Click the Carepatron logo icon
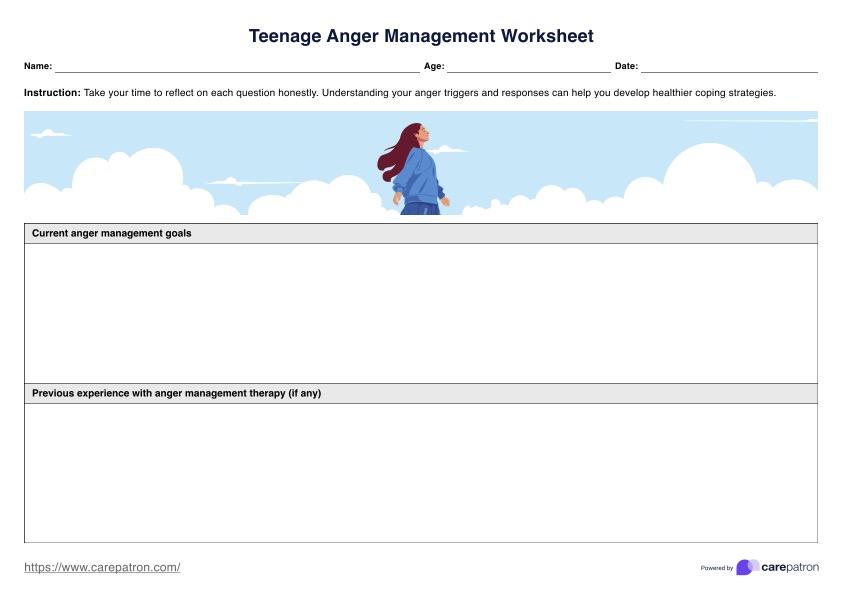This screenshot has height=595, width=842. (x=747, y=567)
